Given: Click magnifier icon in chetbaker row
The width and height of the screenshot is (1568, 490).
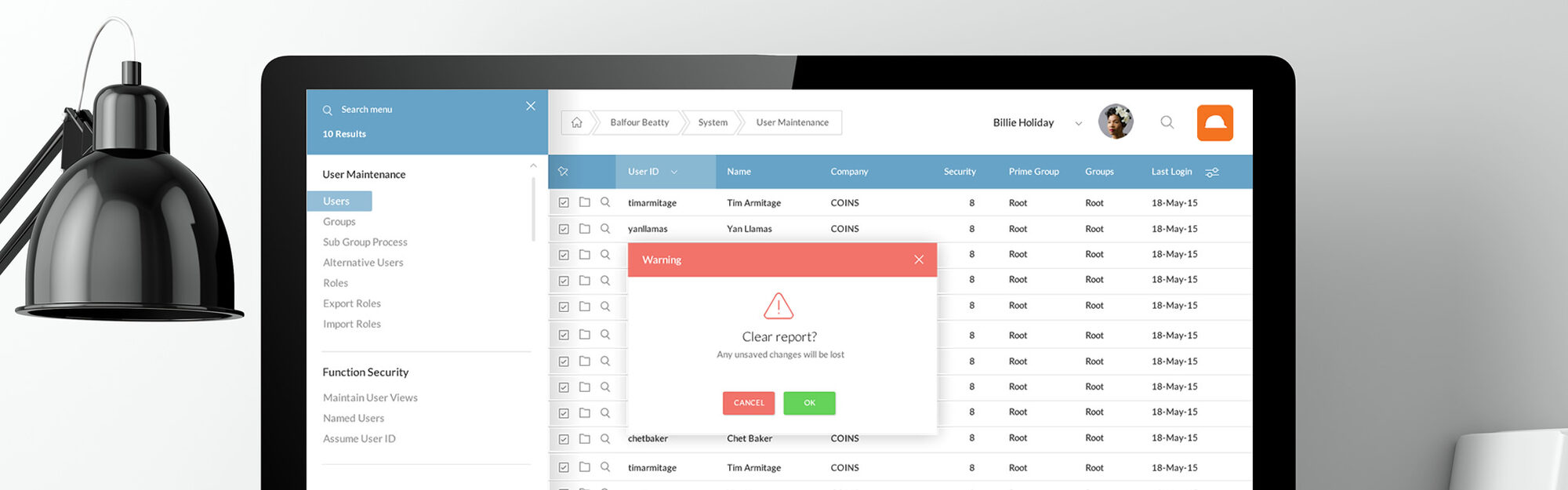Looking at the screenshot, I should click(x=605, y=438).
